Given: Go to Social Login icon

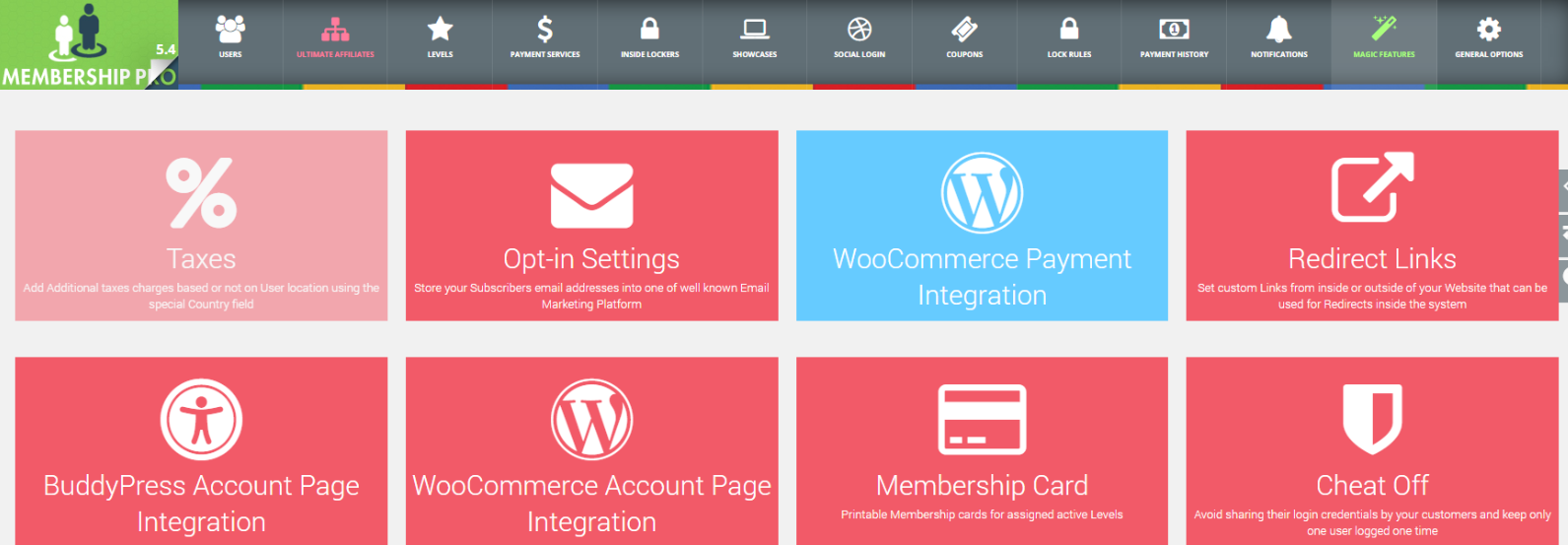Looking at the screenshot, I should 859,30.
